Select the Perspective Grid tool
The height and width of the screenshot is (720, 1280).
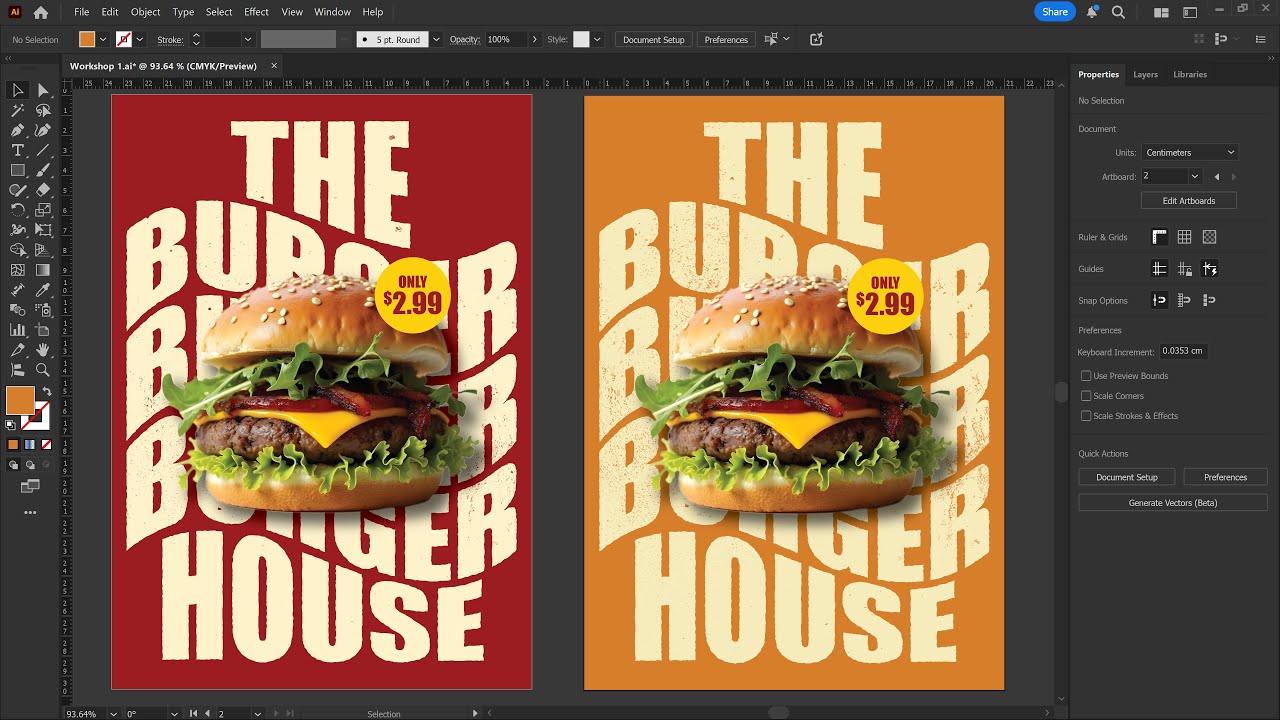43,250
